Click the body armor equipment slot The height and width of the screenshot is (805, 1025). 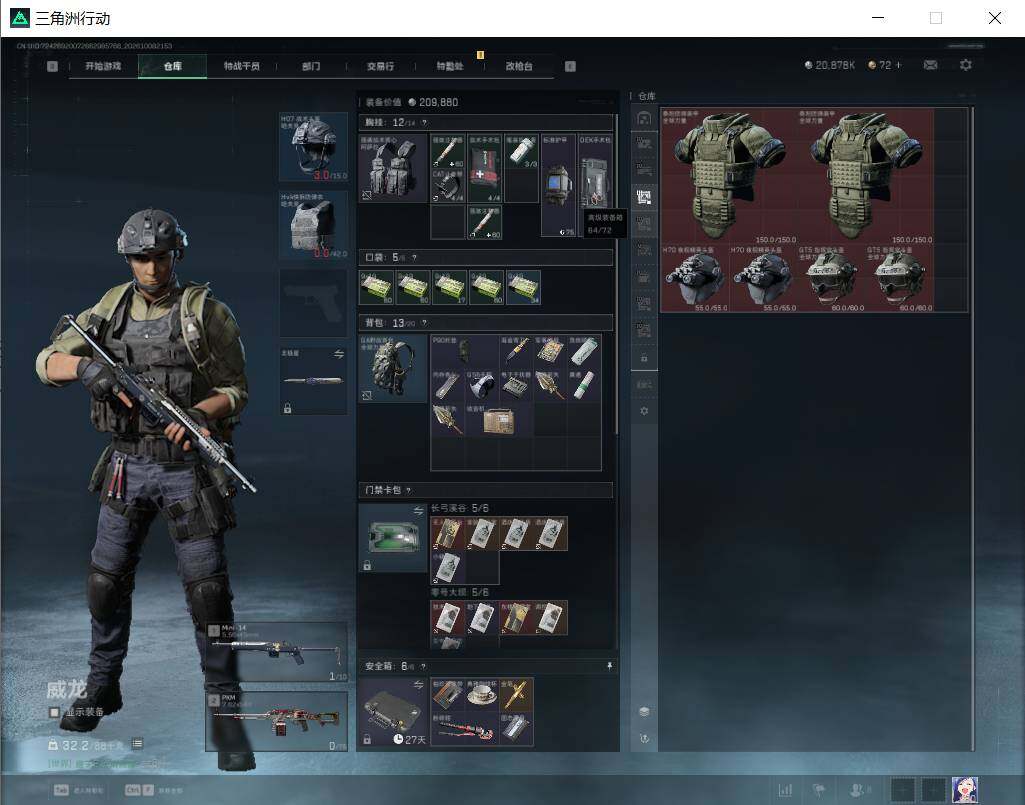313,225
